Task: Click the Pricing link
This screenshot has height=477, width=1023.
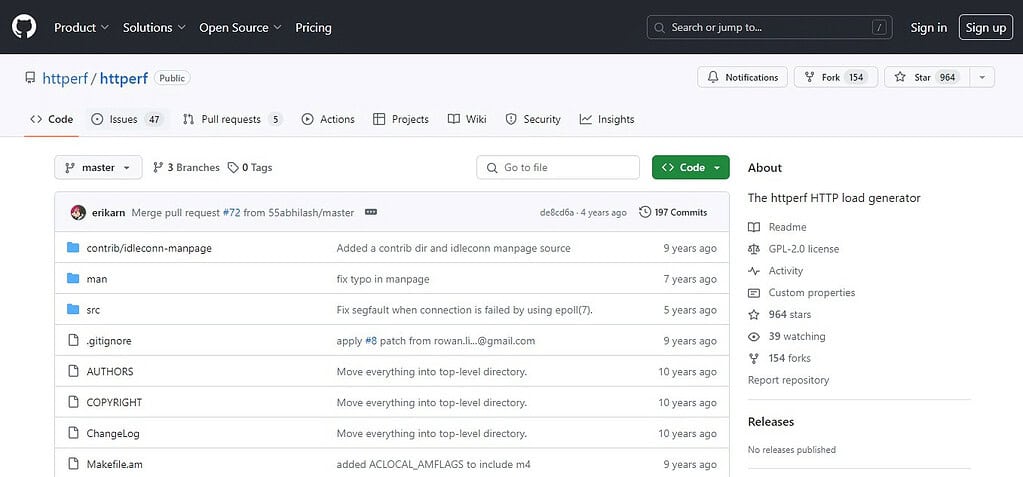Action: point(313,27)
